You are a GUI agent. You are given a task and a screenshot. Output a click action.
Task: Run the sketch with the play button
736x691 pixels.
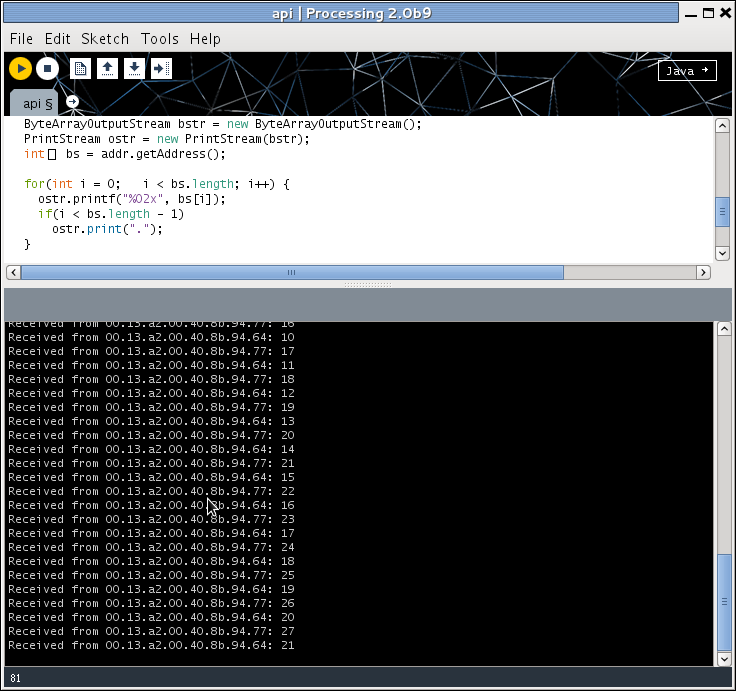pos(20,69)
